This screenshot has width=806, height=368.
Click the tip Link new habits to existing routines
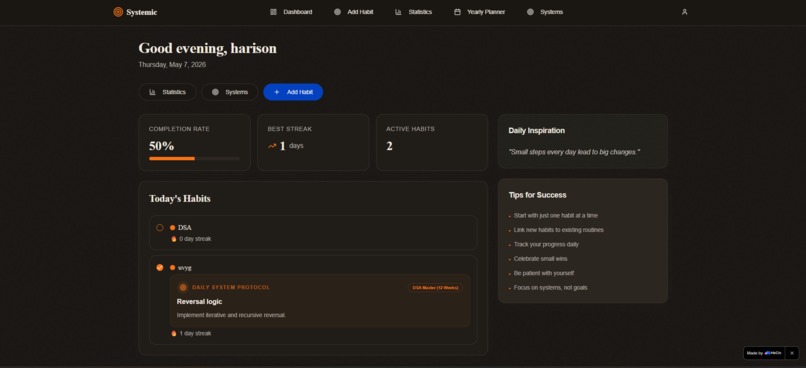pyautogui.click(x=559, y=230)
